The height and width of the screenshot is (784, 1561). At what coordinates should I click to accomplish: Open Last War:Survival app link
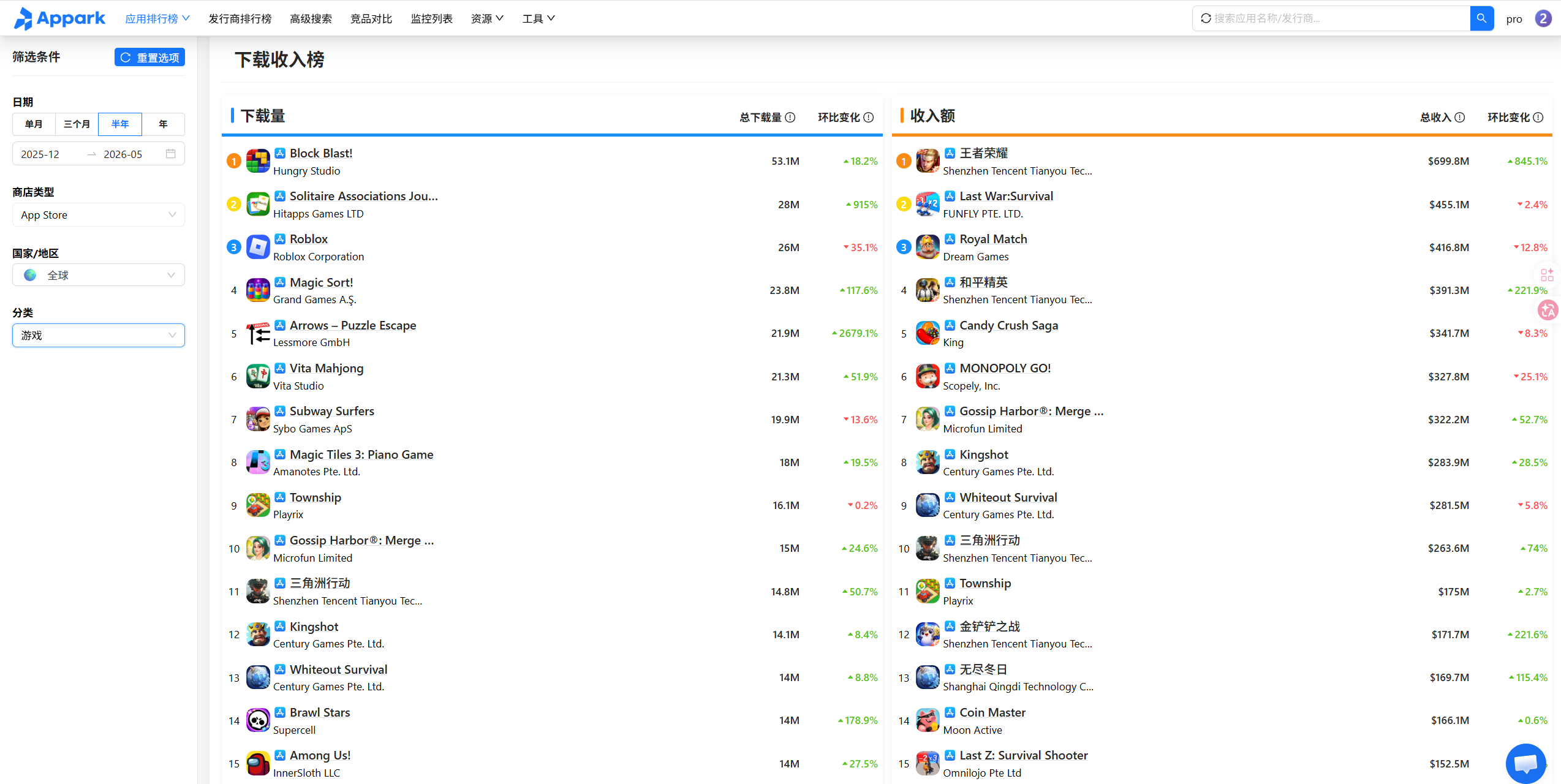[1007, 196]
